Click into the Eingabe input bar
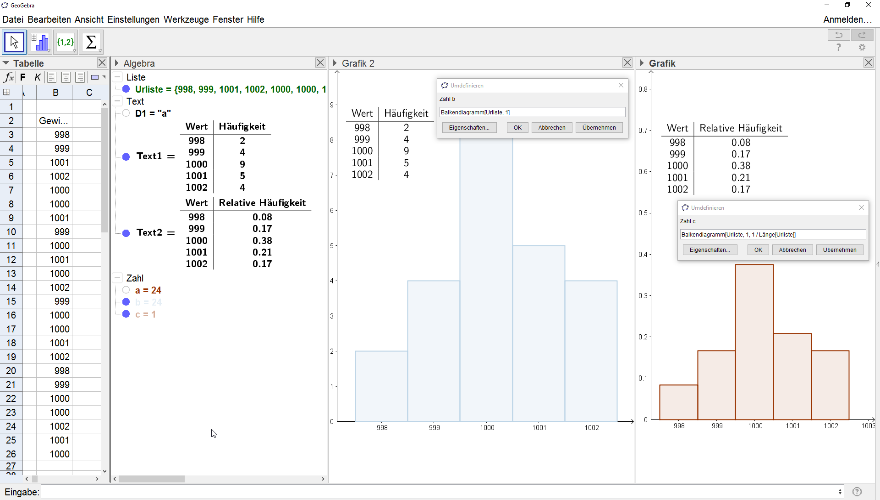The image size is (880, 500). tap(439, 492)
